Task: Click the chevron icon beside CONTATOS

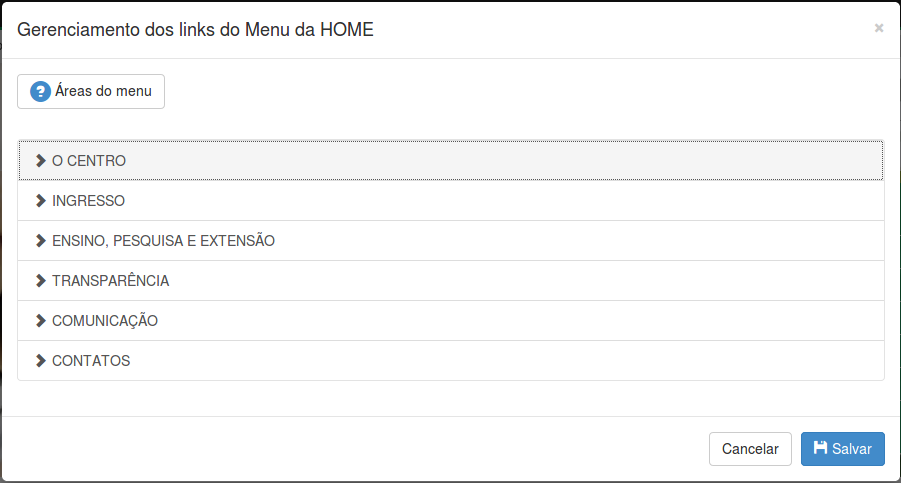Action: [40, 361]
